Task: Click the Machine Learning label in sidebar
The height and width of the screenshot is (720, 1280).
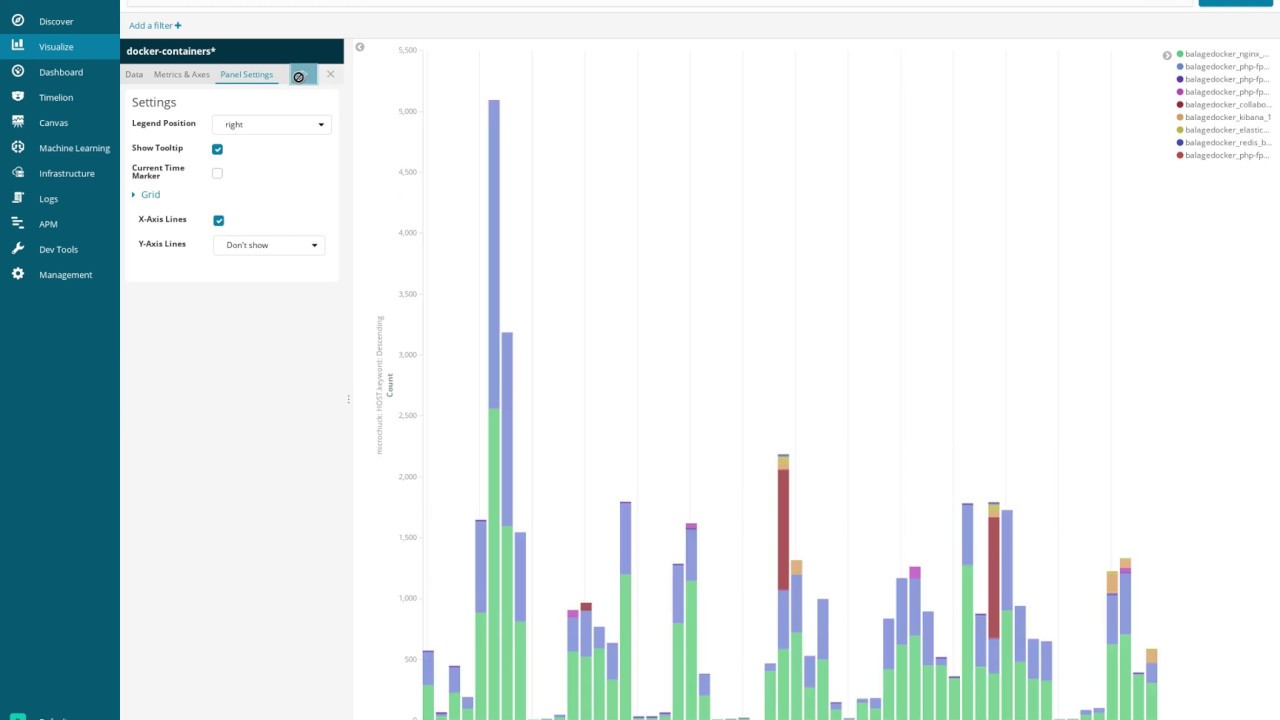Action: coord(74,148)
